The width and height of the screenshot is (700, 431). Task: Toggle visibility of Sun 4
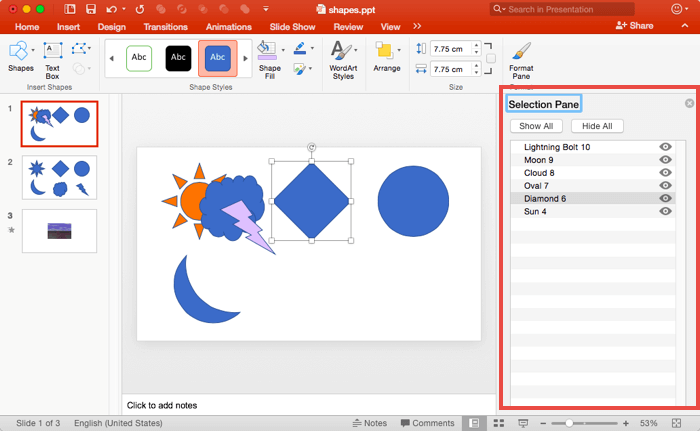tap(665, 211)
